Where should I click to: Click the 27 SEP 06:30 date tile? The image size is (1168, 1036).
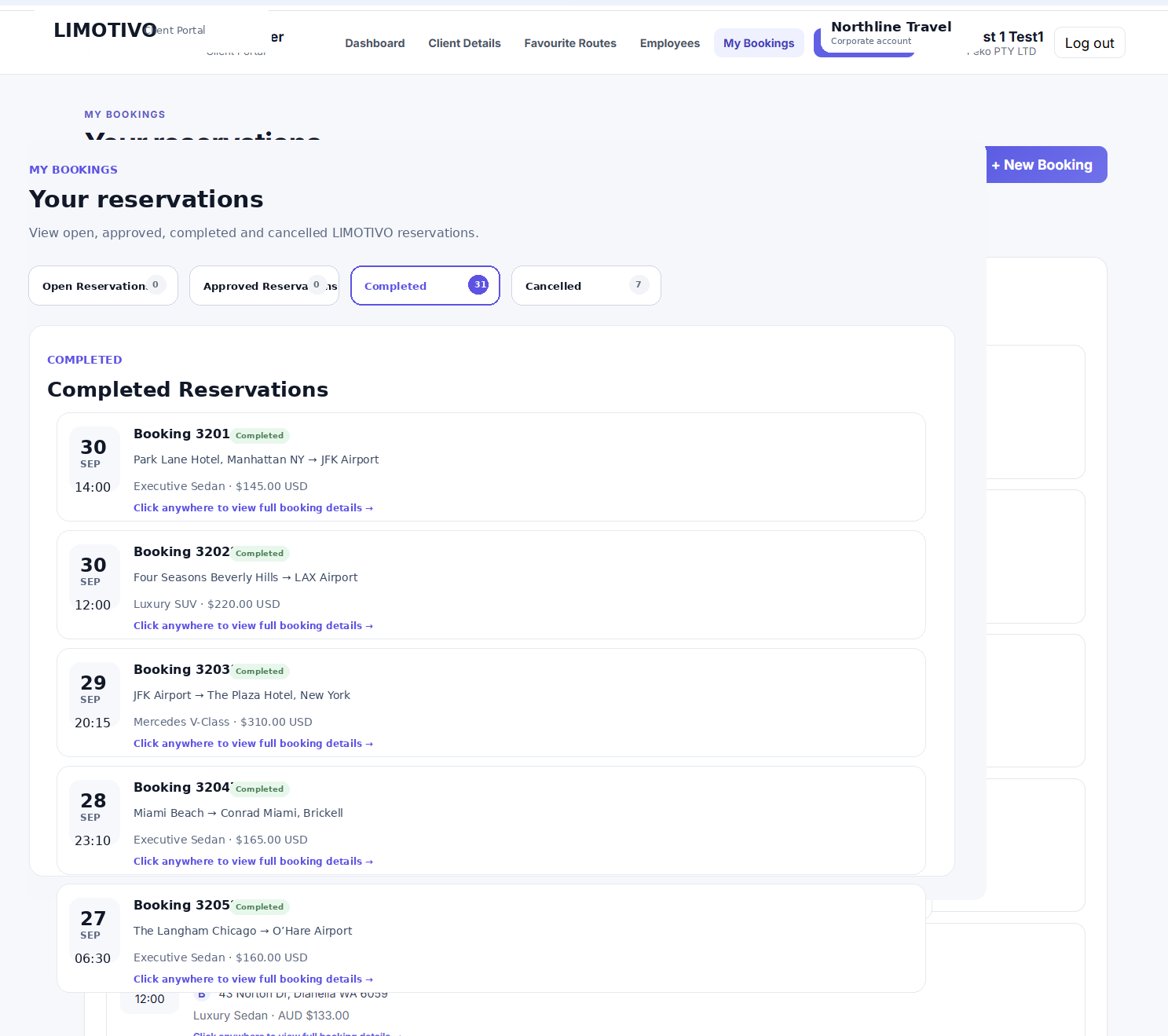94,932
